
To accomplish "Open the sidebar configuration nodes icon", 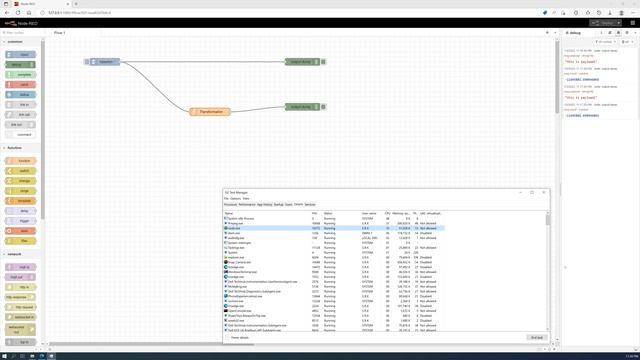I will point(627,33).
